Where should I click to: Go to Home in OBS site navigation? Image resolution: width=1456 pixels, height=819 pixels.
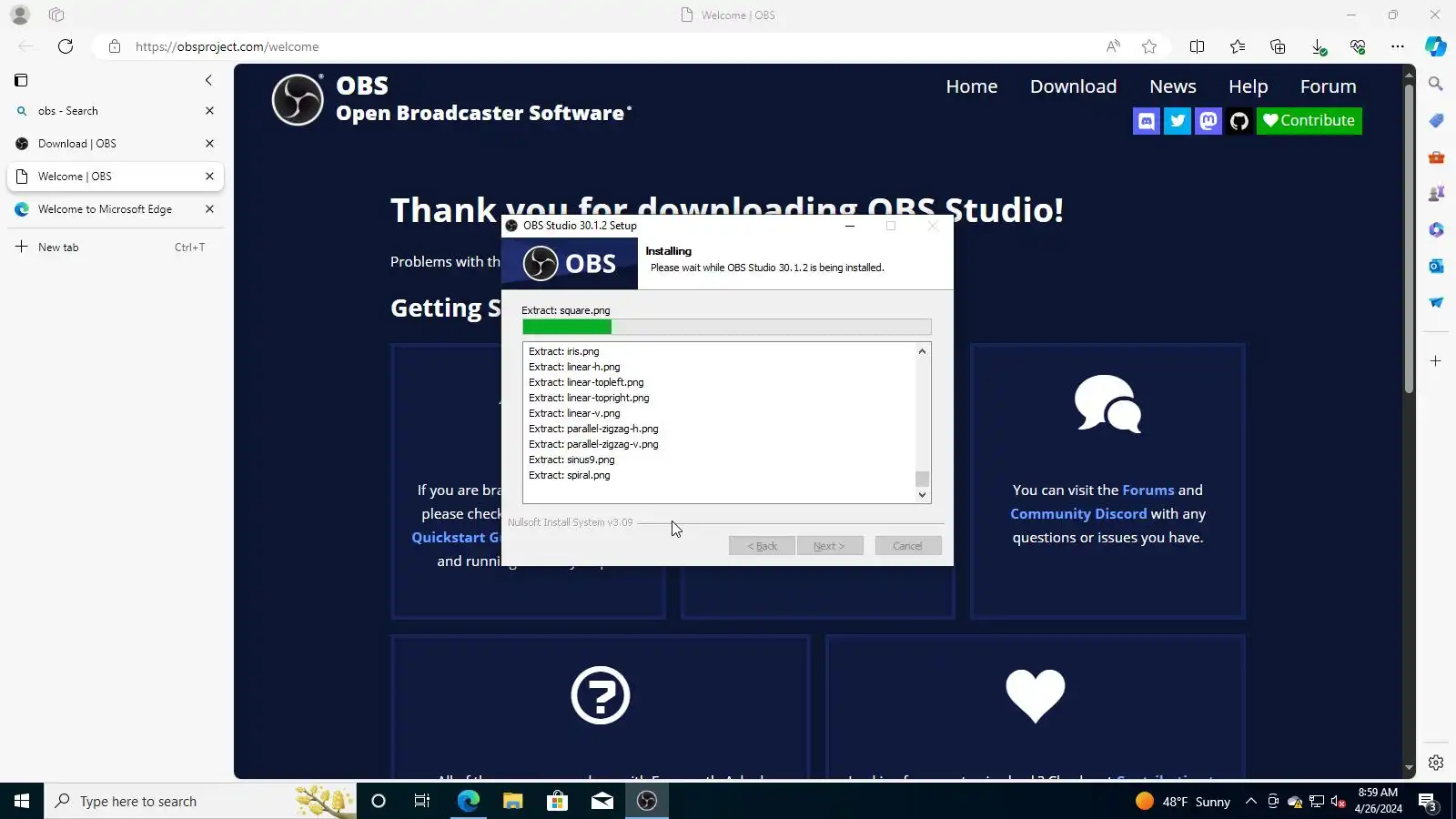pos(972,86)
